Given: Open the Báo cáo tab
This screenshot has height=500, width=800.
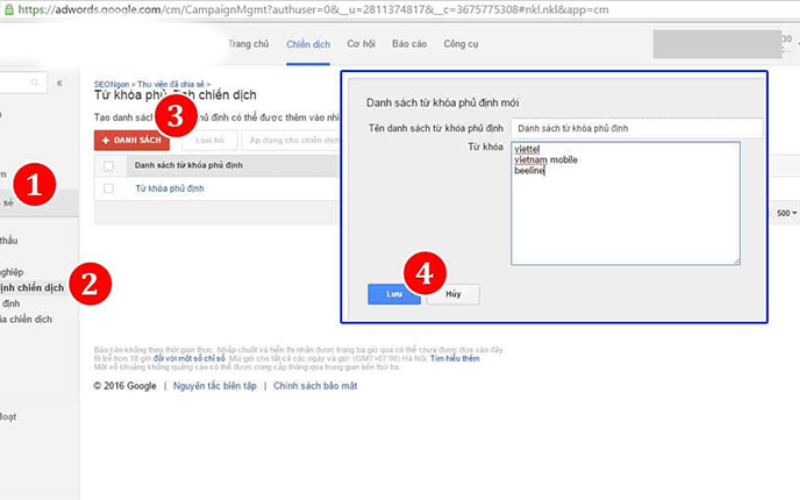Looking at the screenshot, I should click(409, 45).
